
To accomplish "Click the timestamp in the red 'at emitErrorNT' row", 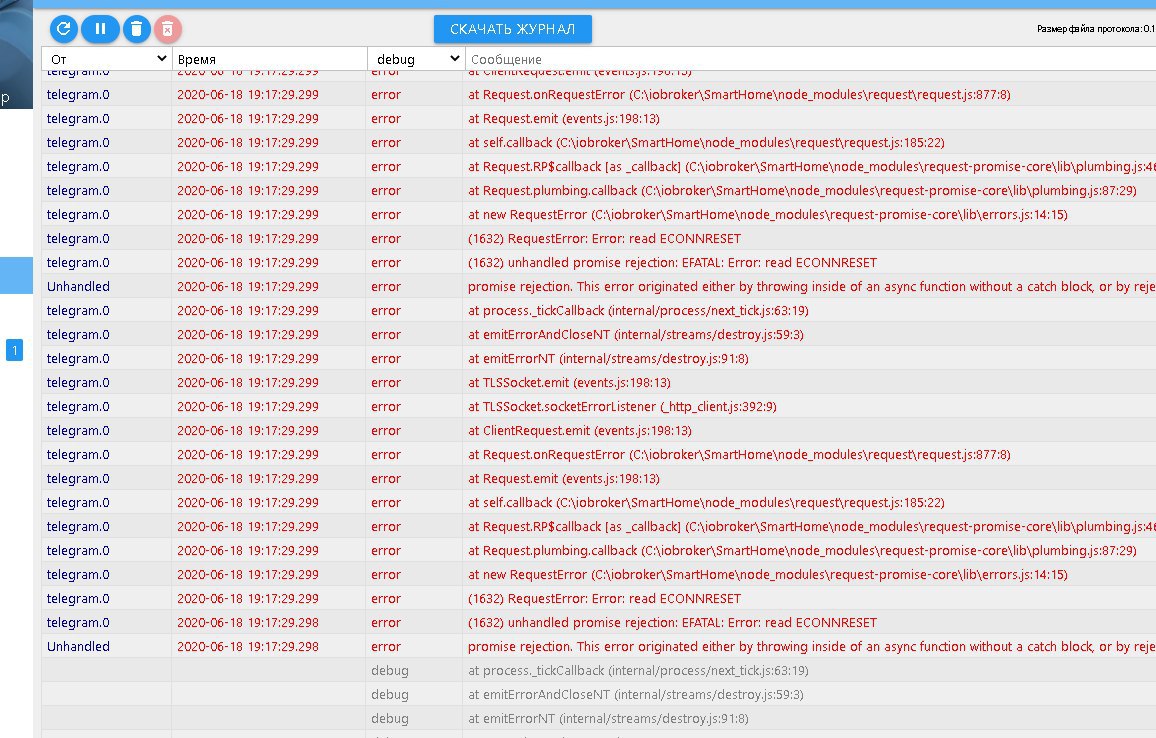I will coord(248,358).
